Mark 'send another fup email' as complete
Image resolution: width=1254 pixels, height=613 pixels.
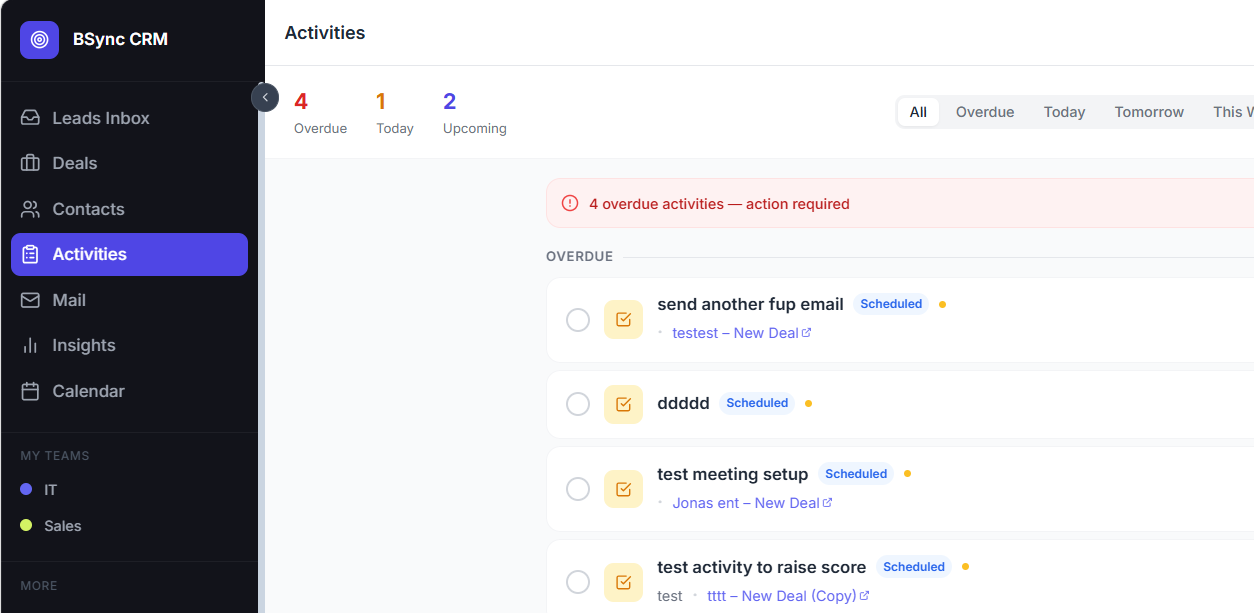pos(578,320)
